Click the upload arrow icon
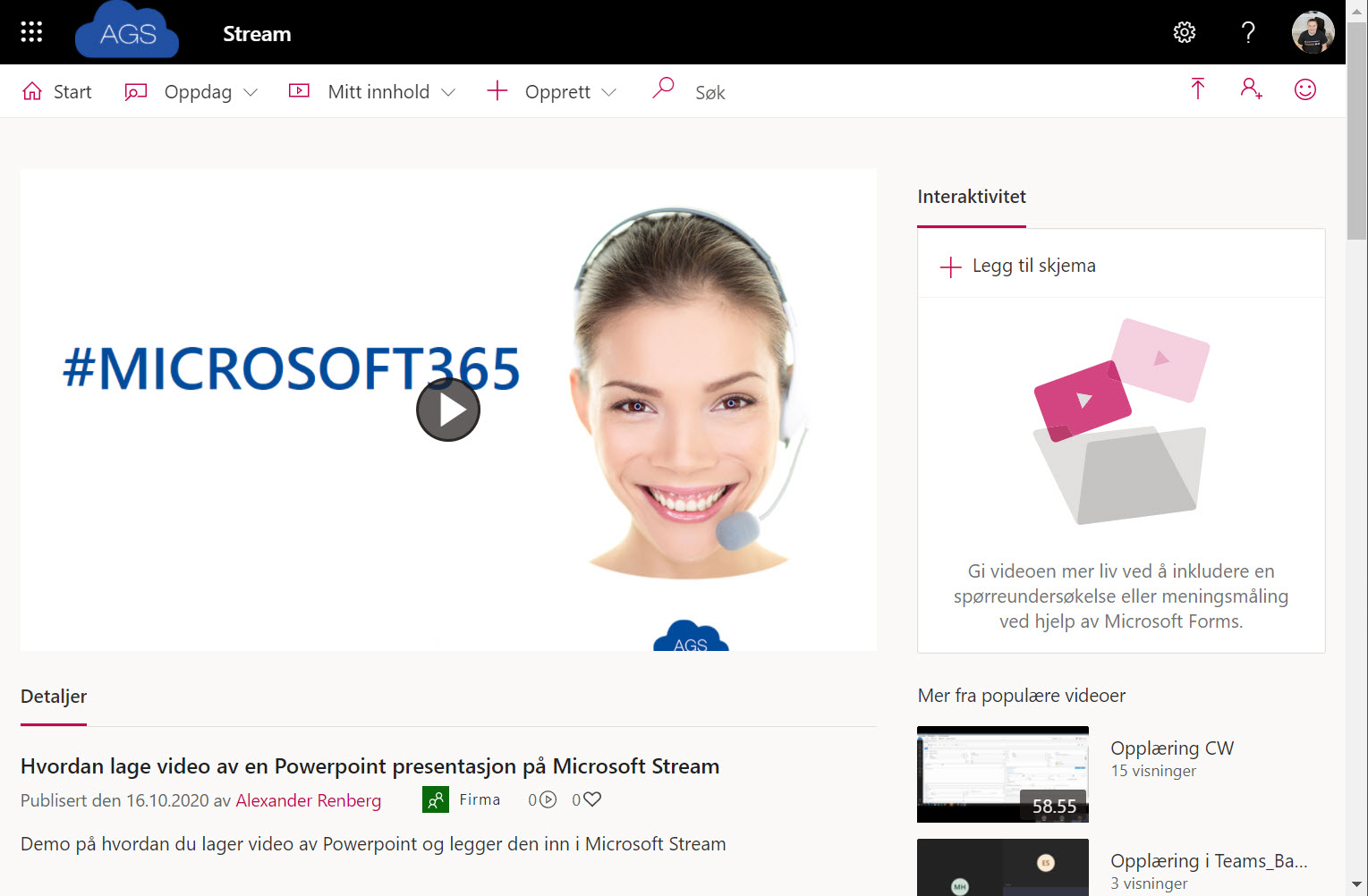This screenshot has height=896, width=1368. (1198, 89)
